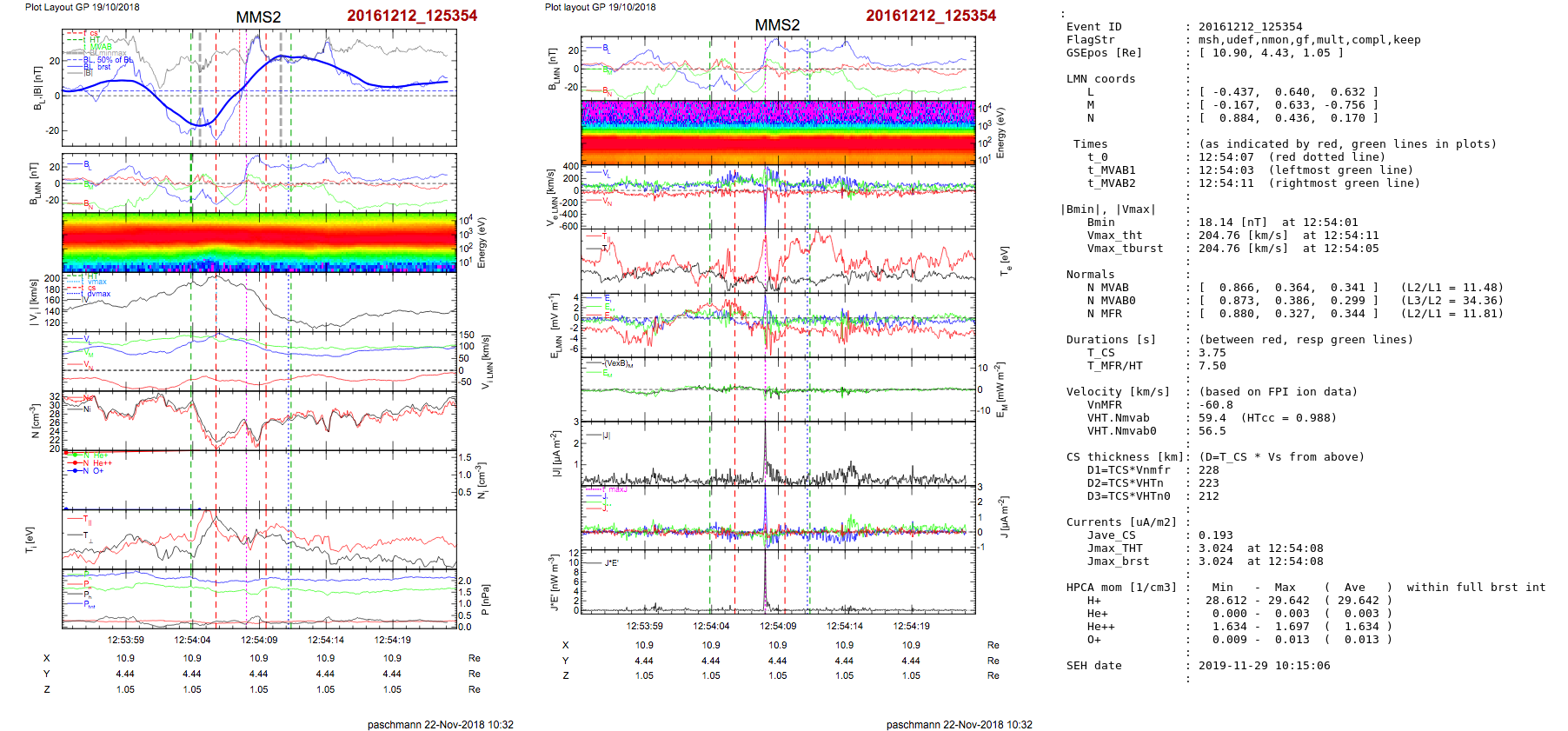1568x731 pixels.
Task: Click the 't_dvmax' legend entry
Action: click(96, 294)
